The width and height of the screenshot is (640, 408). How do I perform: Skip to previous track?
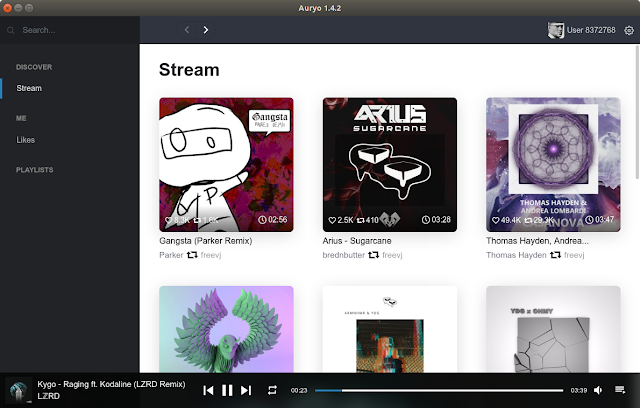coord(208,390)
